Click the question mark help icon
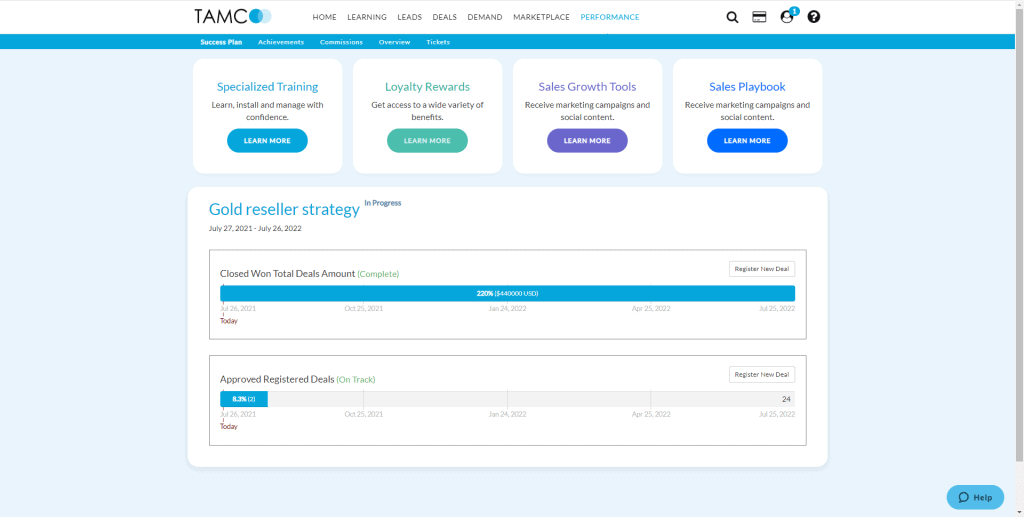 814,17
